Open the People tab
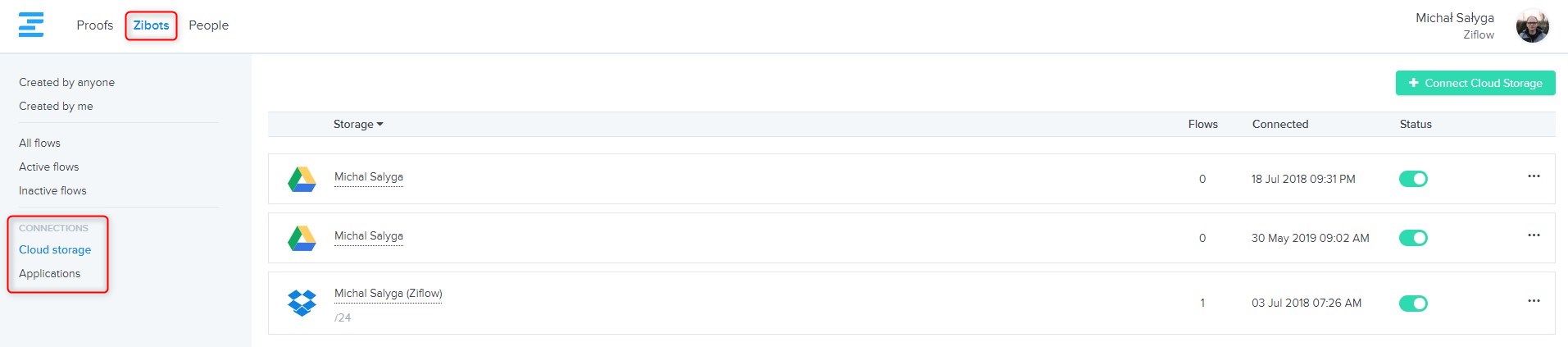 [208, 25]
